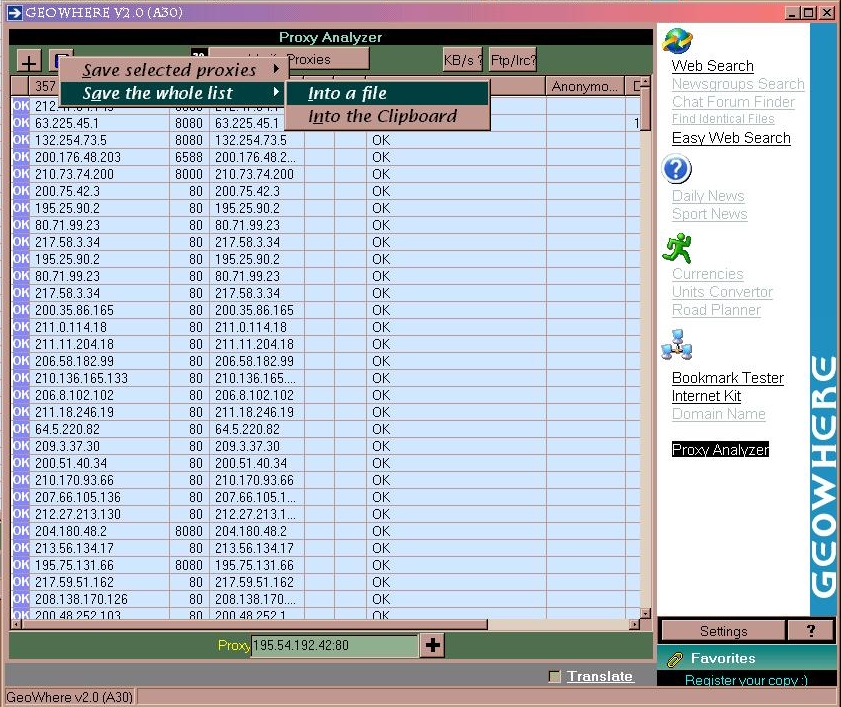Click the Domain Name link

coord(719,414)
